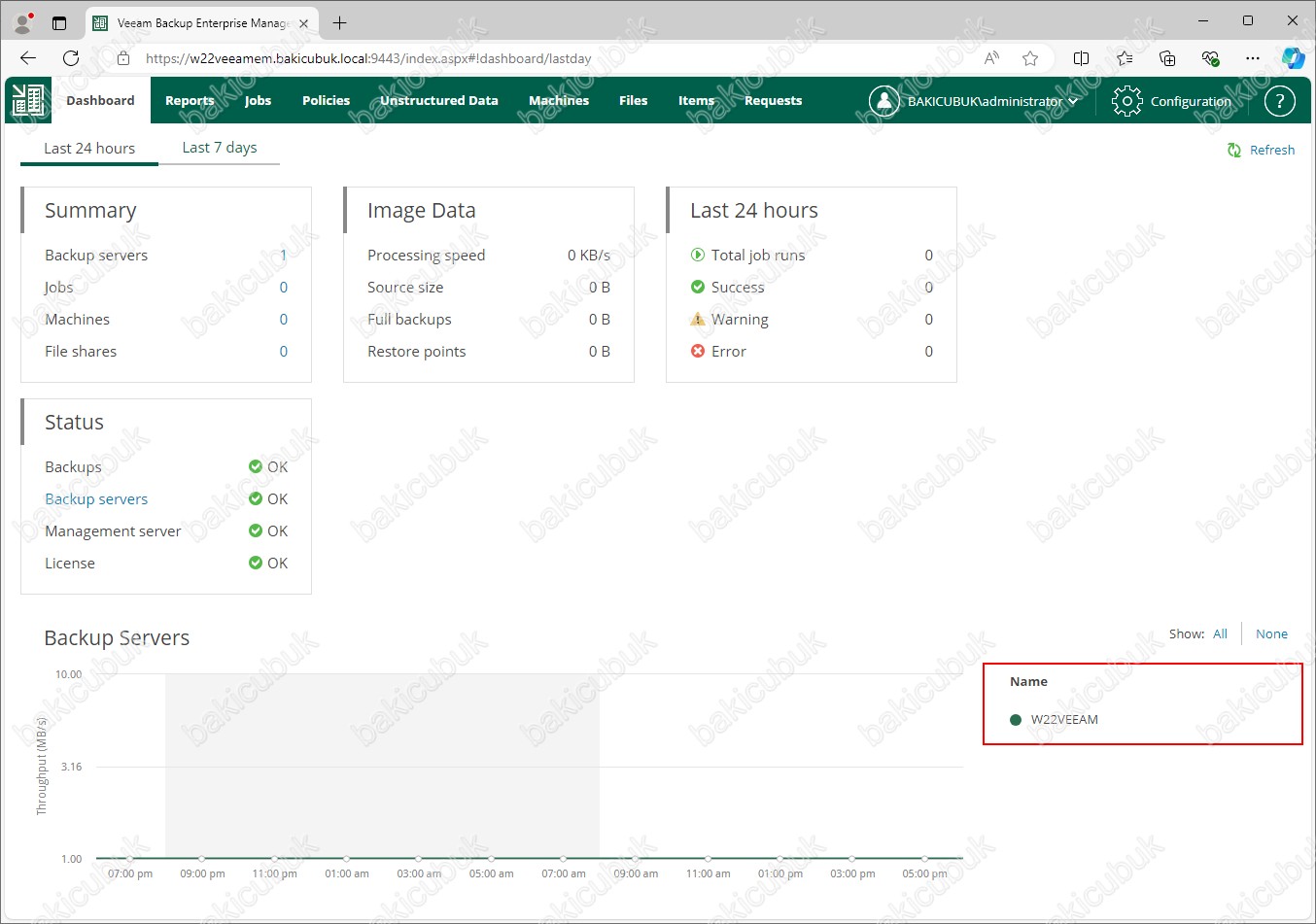
Task: Click the Management server OK check icon
Action: [256, 530]
